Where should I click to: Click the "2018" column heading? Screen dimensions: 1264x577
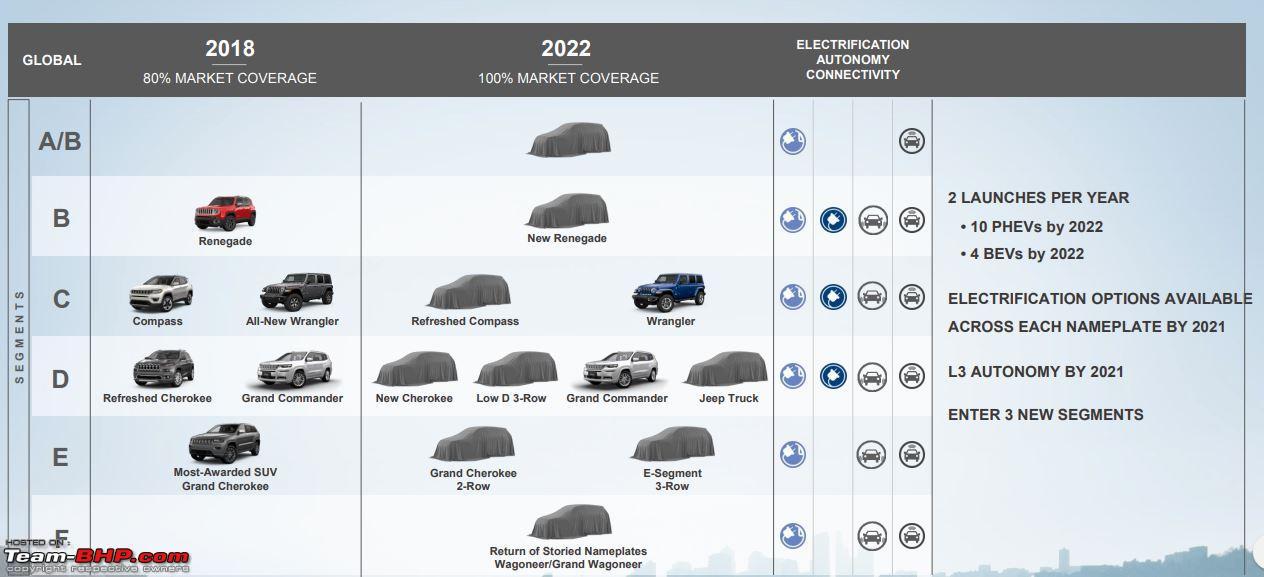click(x=230, y=48)
